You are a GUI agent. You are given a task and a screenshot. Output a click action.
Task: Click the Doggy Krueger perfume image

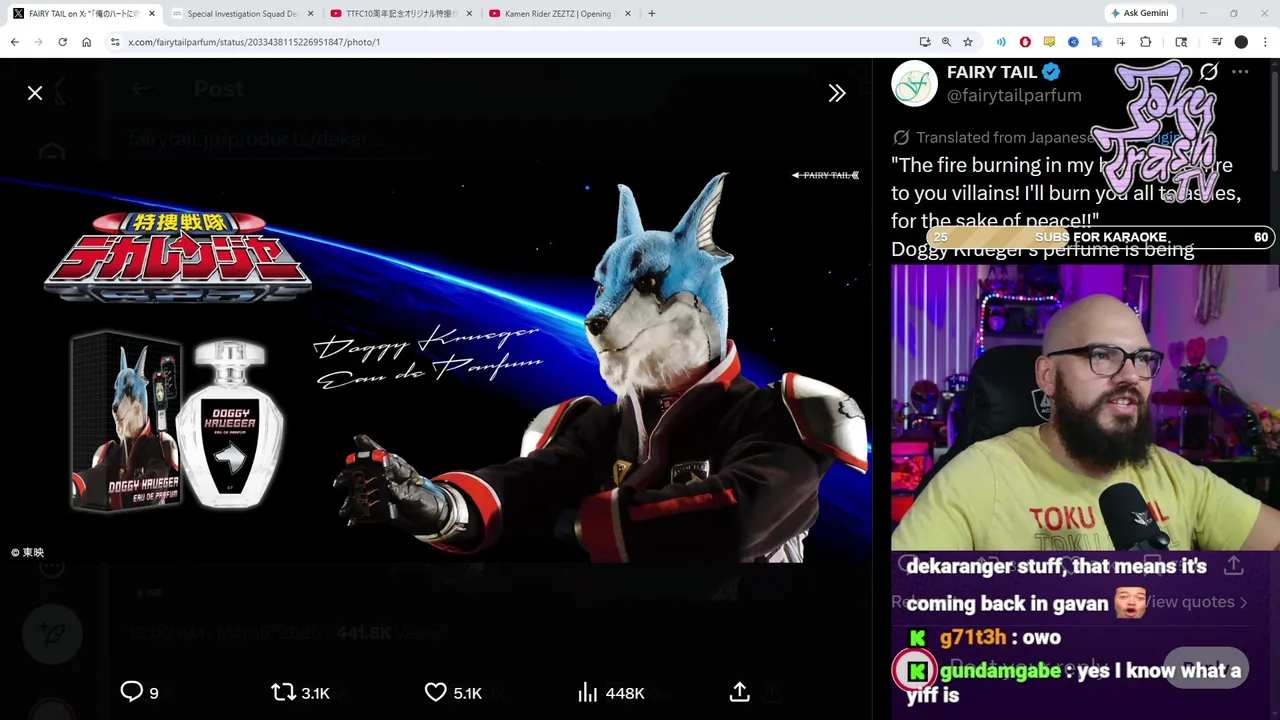(x=436, y=360)
